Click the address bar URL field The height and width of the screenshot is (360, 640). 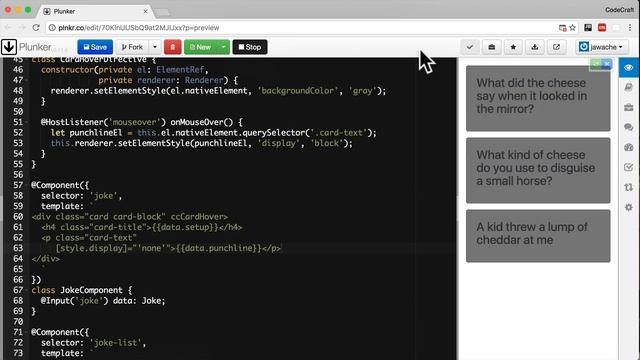click(x=302, y=28)
